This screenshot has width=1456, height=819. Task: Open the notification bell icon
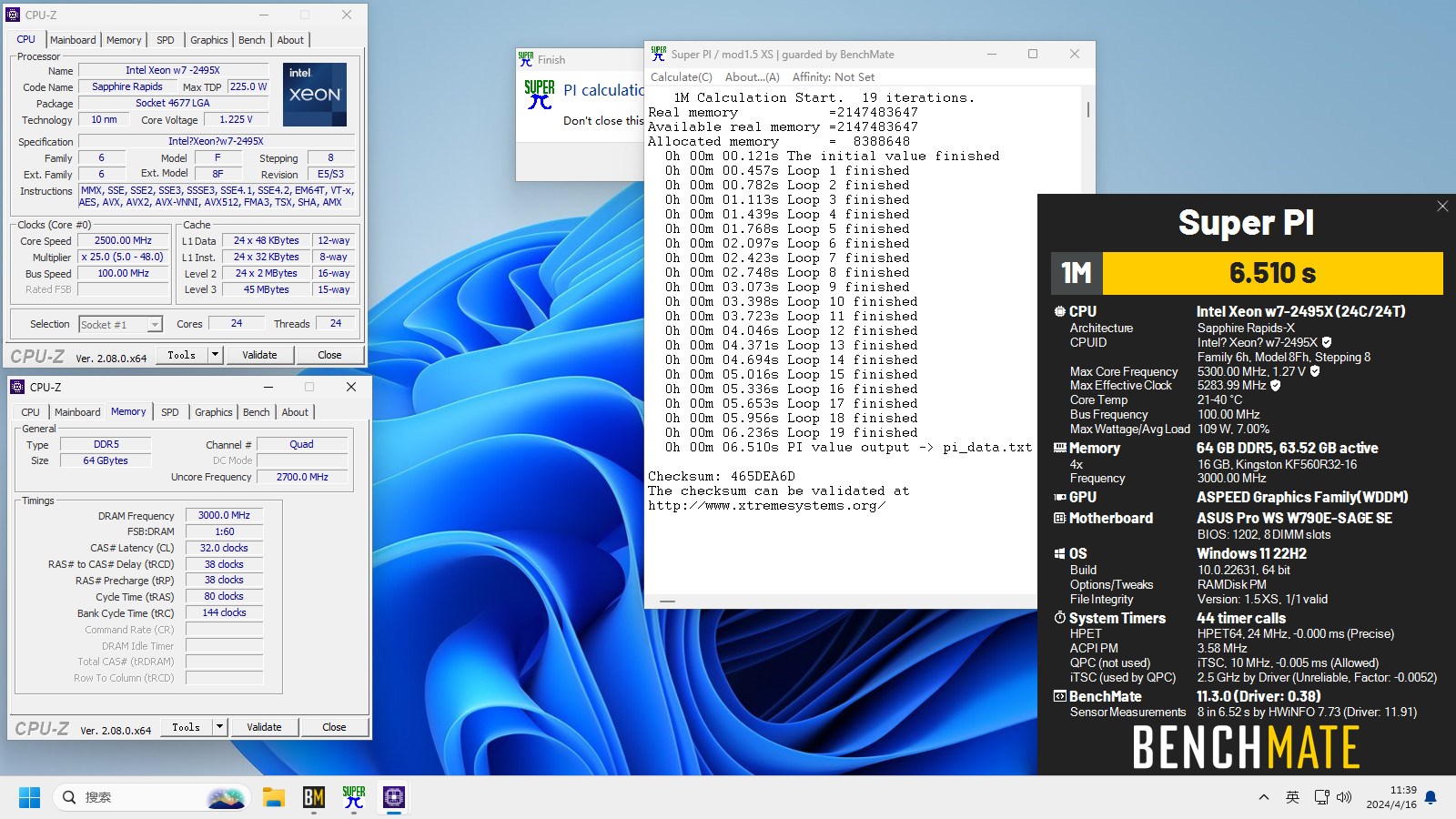tap(1431, 797)
